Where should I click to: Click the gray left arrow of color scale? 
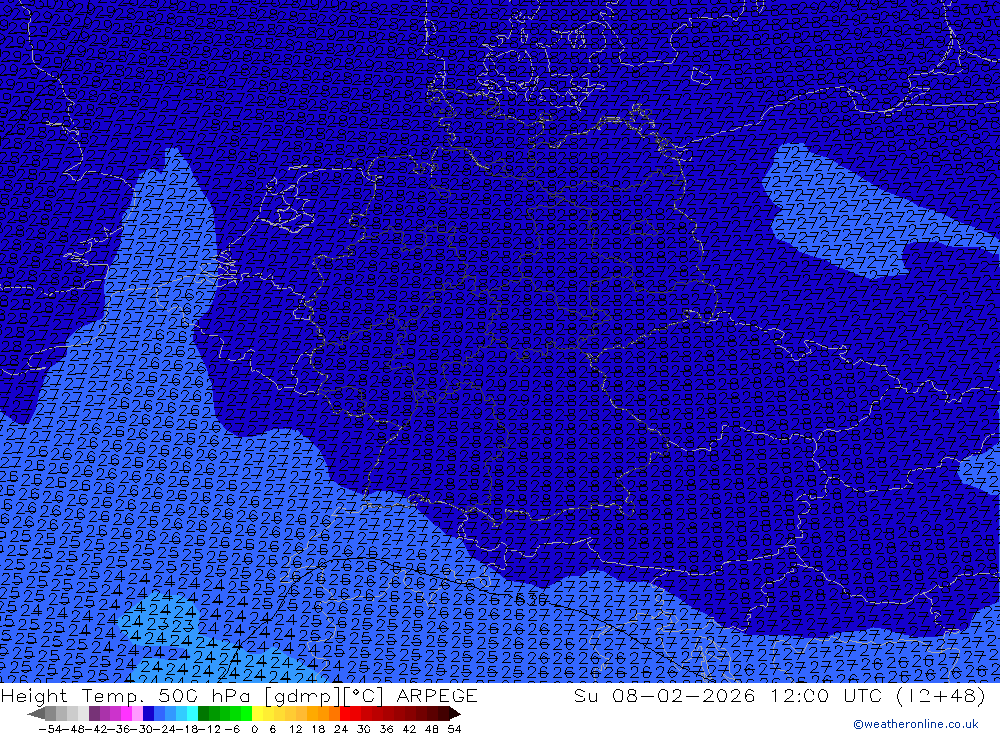tap(36, 714)
